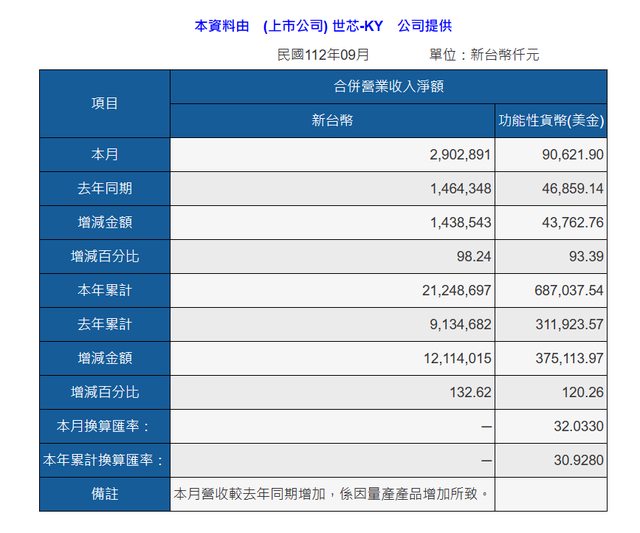Click the 備註 remark text
The image size is (640, 533).
coord(332,493)
